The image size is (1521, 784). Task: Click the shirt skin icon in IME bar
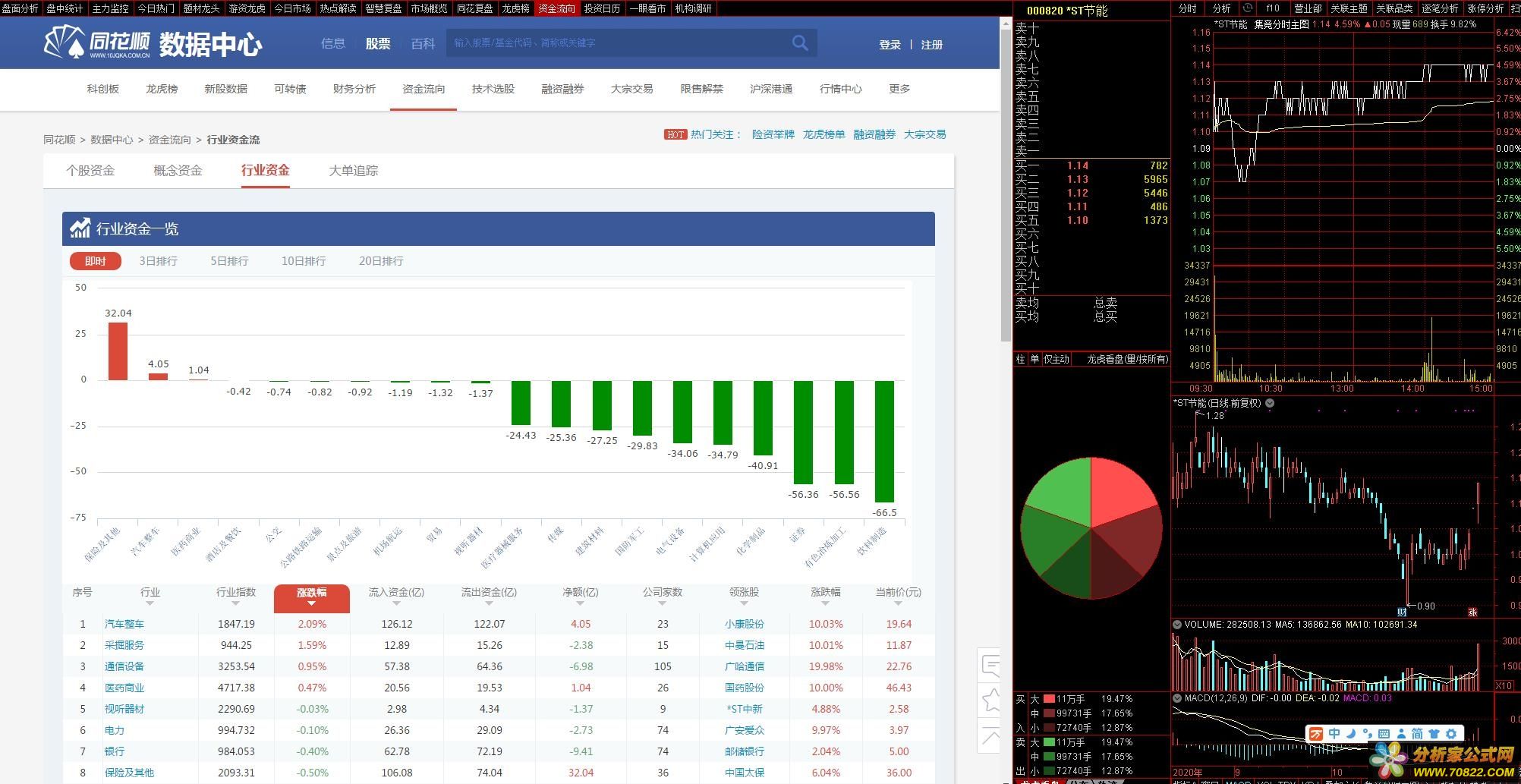click(1434, 734)
